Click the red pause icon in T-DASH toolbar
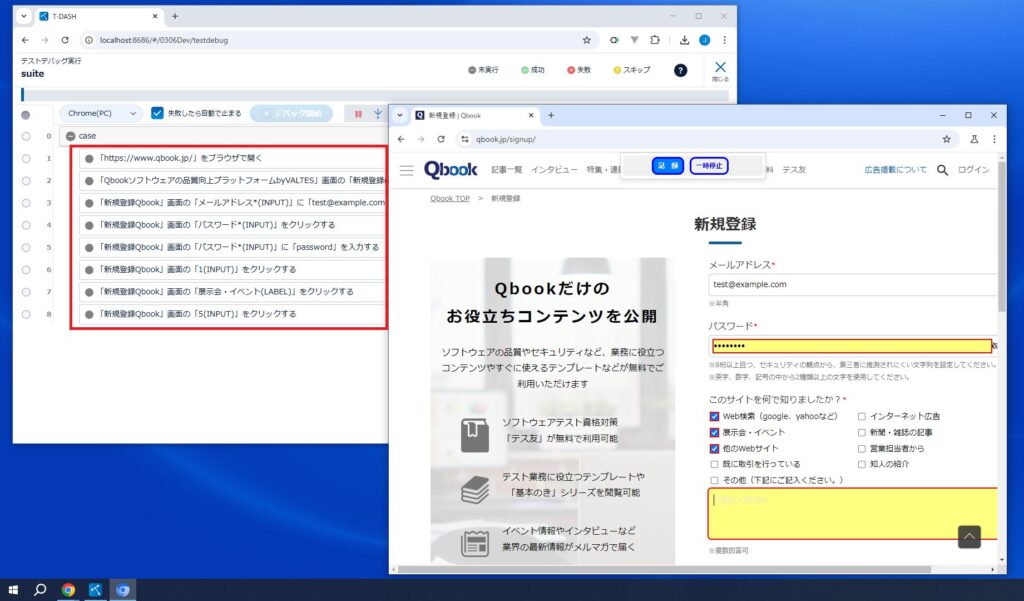The height and width of the screenshot is (601, 1024). [358, 114]
